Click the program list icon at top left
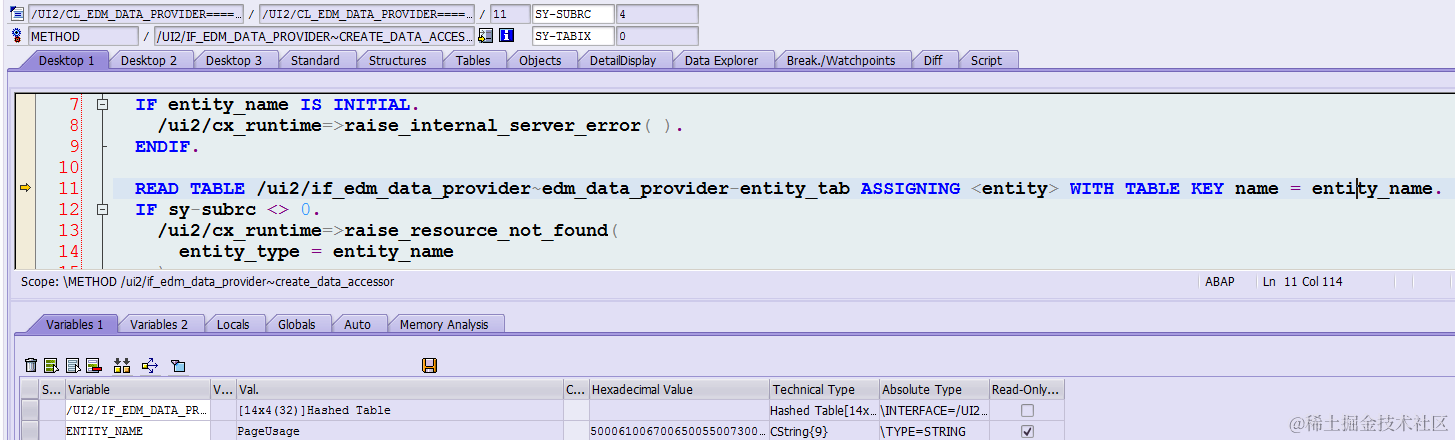The image size is (1455, 440). point(17,14)
